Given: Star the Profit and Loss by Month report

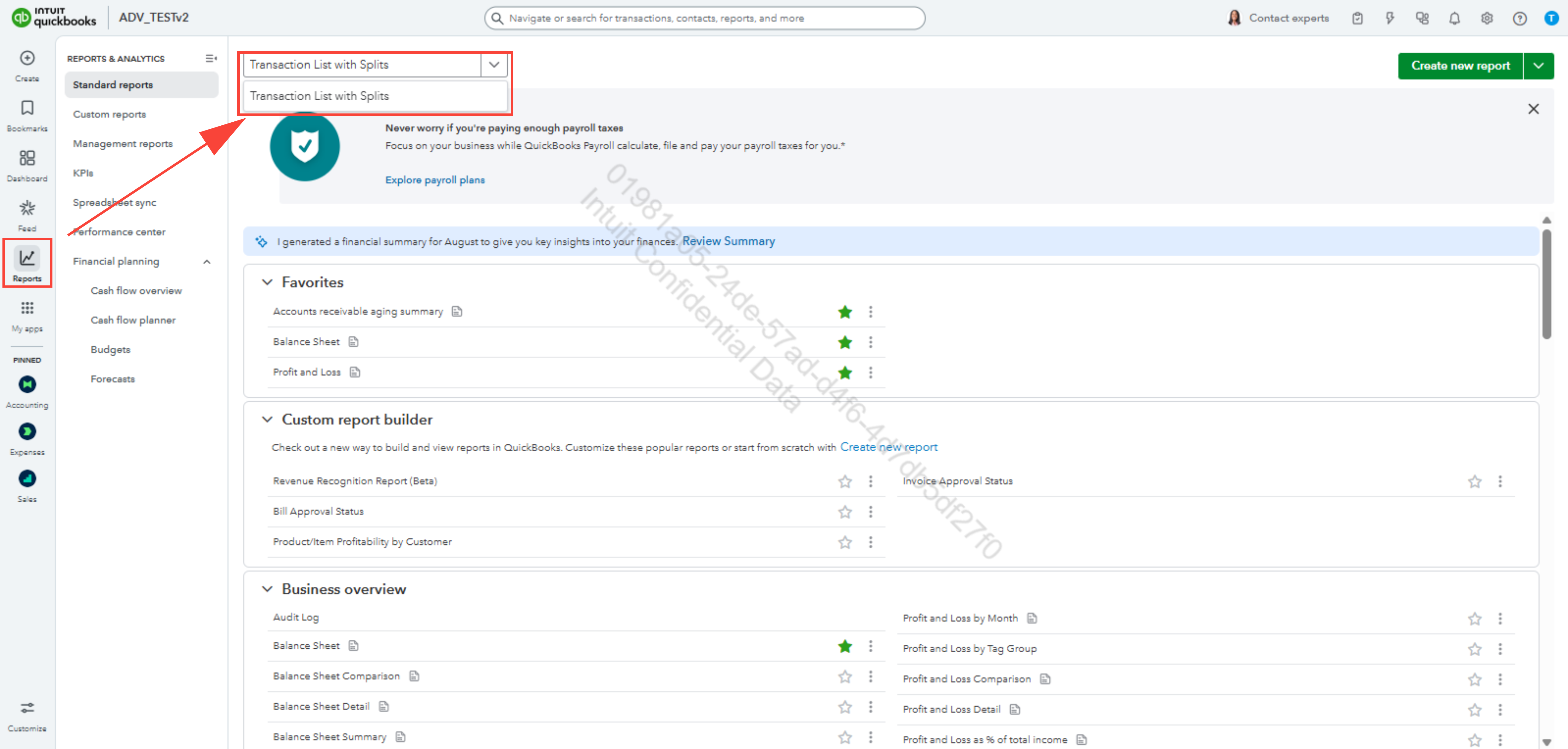Looking at the screenshot, I should [x=1474, y=619].
